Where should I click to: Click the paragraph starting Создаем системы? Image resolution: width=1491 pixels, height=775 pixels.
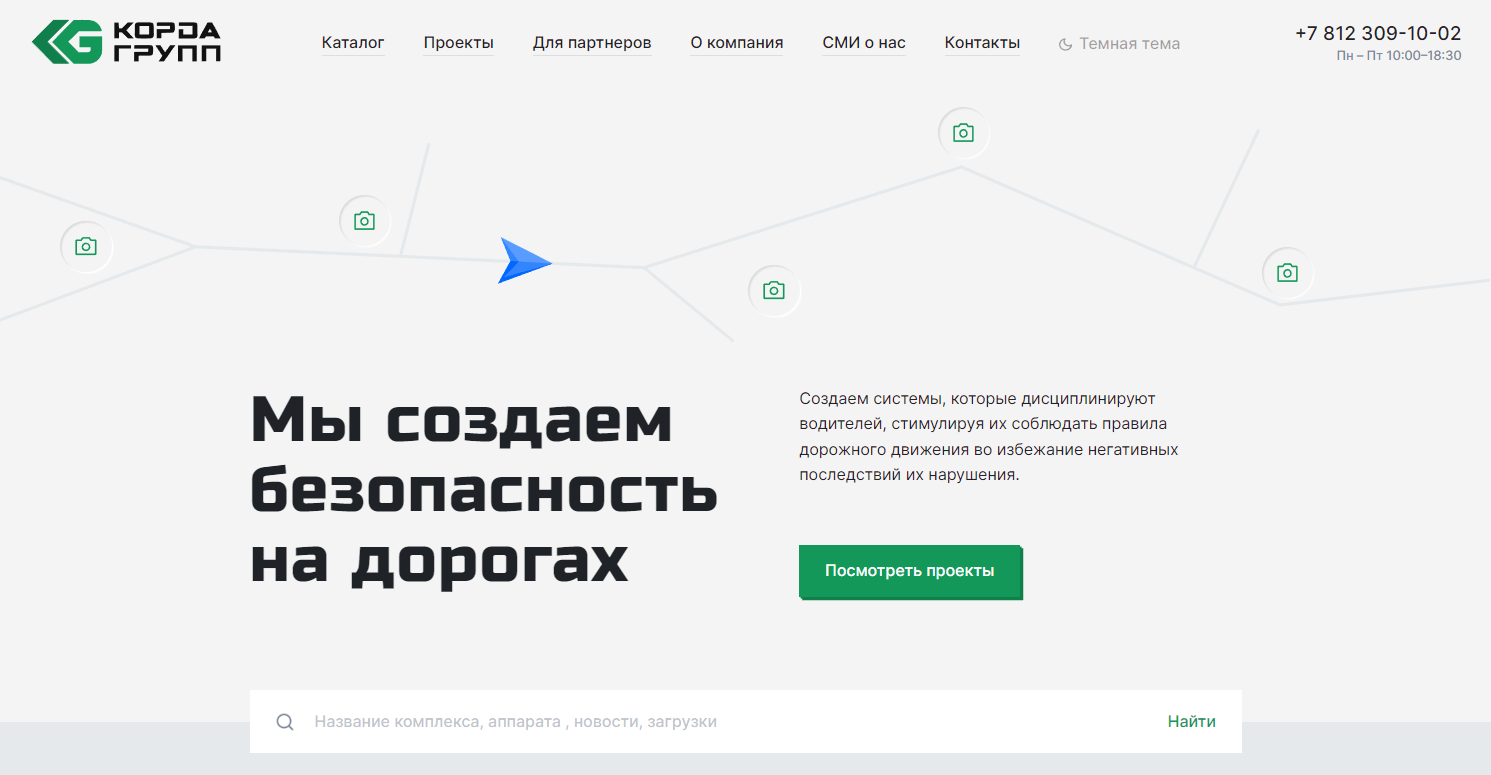coord(989,437)
